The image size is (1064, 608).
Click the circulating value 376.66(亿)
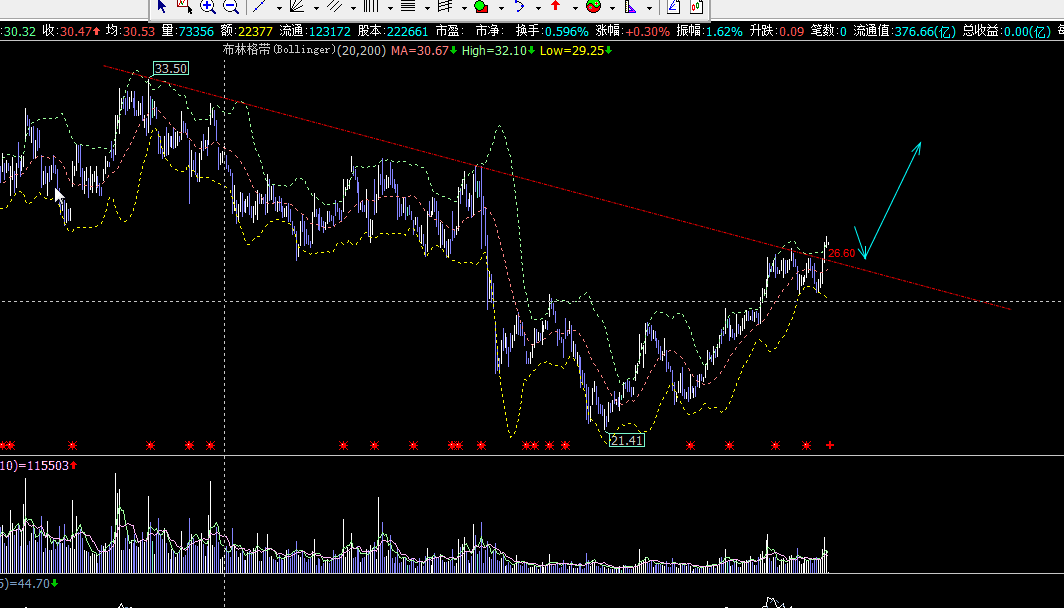click(924, 31)
